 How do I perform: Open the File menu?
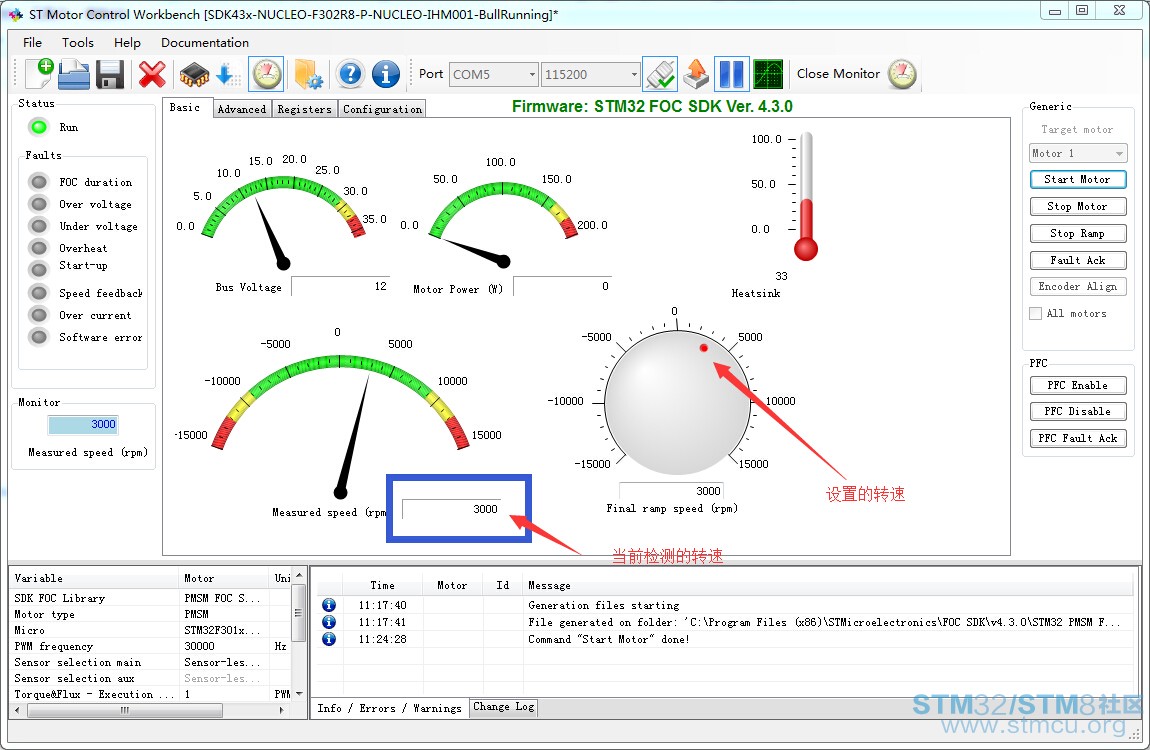point(32,43)
